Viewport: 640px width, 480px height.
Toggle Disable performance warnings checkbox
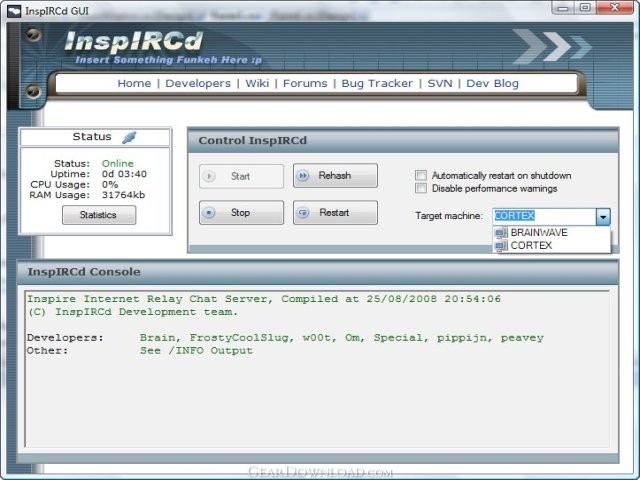click(421, 188)
